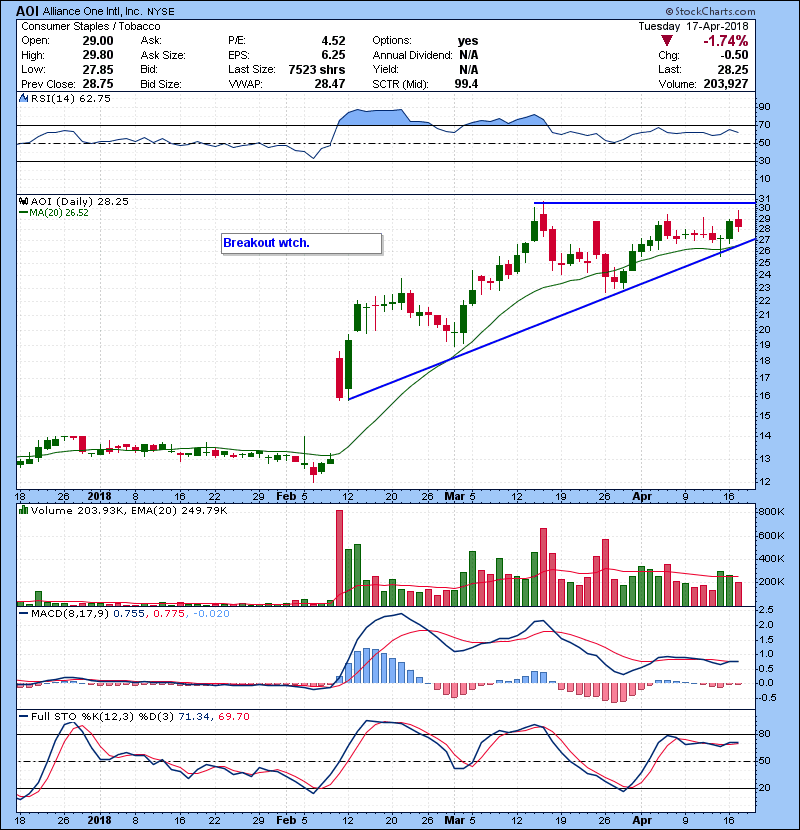This screenshot has height=830, width=800.
Task: Click the -1.74% percent change
Action: 725,41
